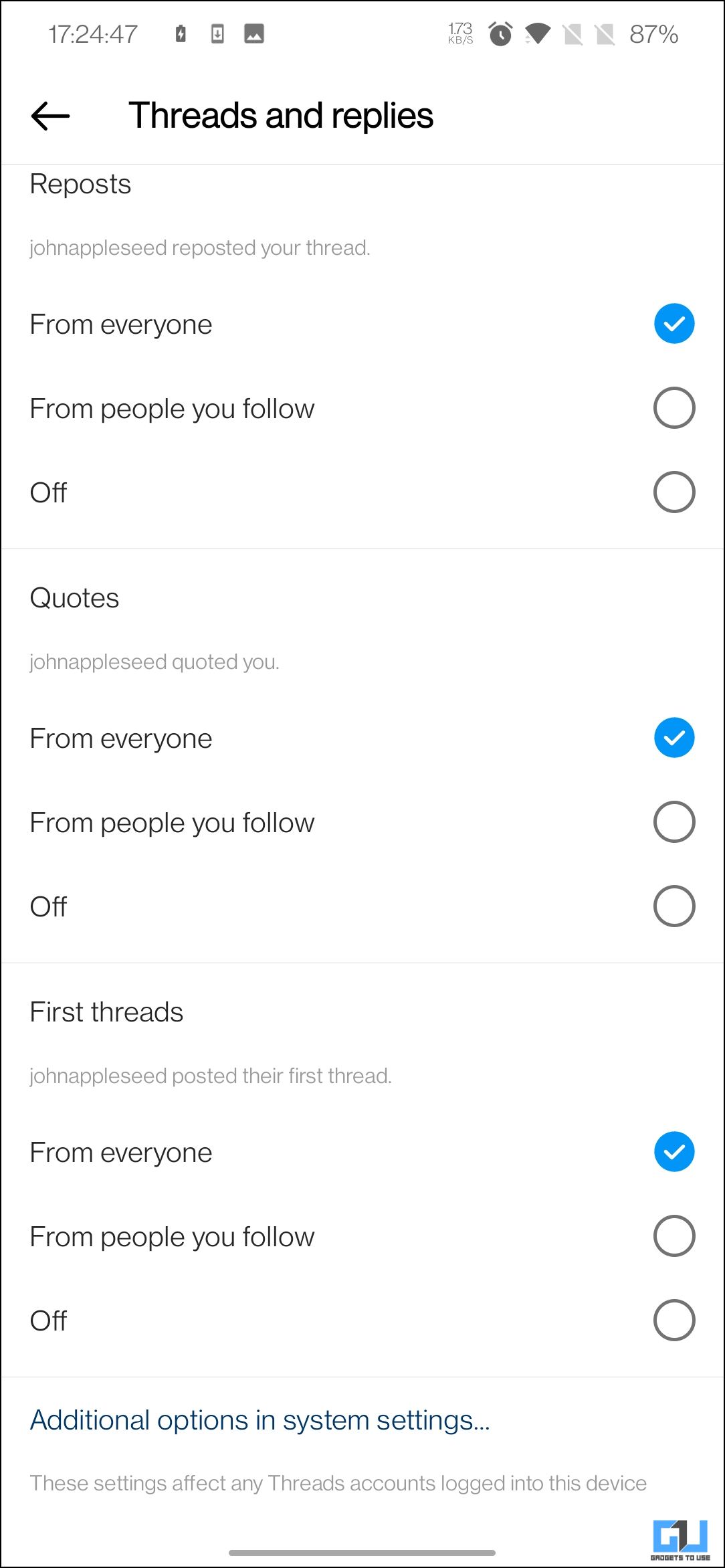Tap the charging battery icon in the status bar
The image size is (725, 1568).
coord(179,33)
